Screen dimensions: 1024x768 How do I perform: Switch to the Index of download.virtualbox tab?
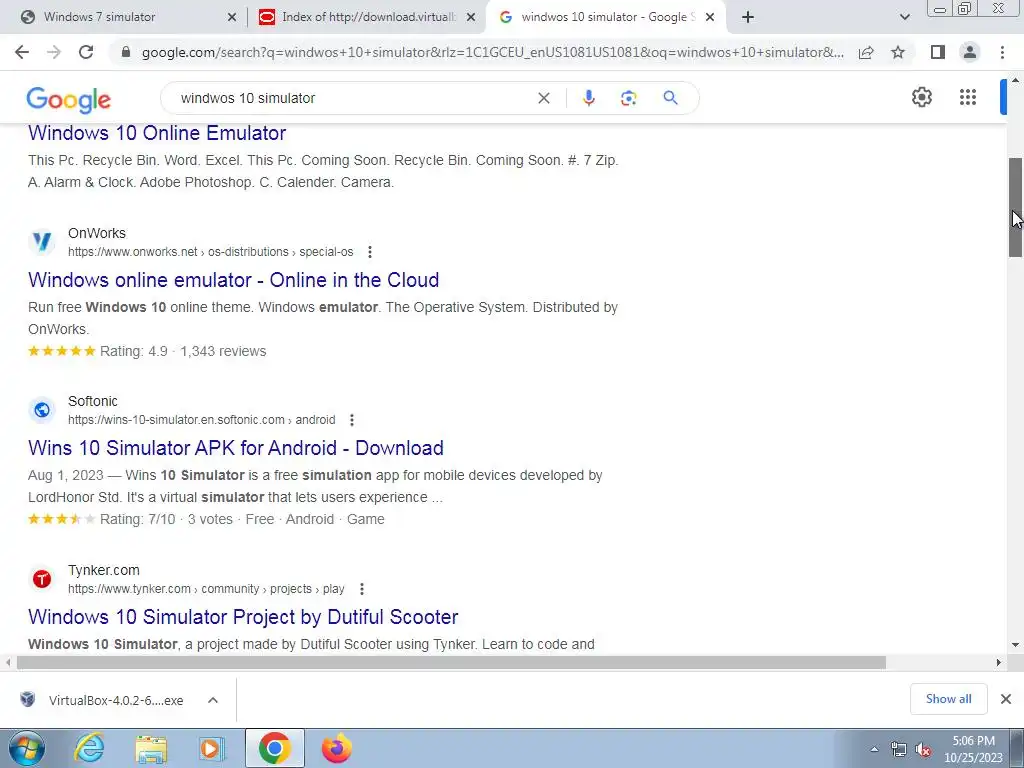(367, 17)
